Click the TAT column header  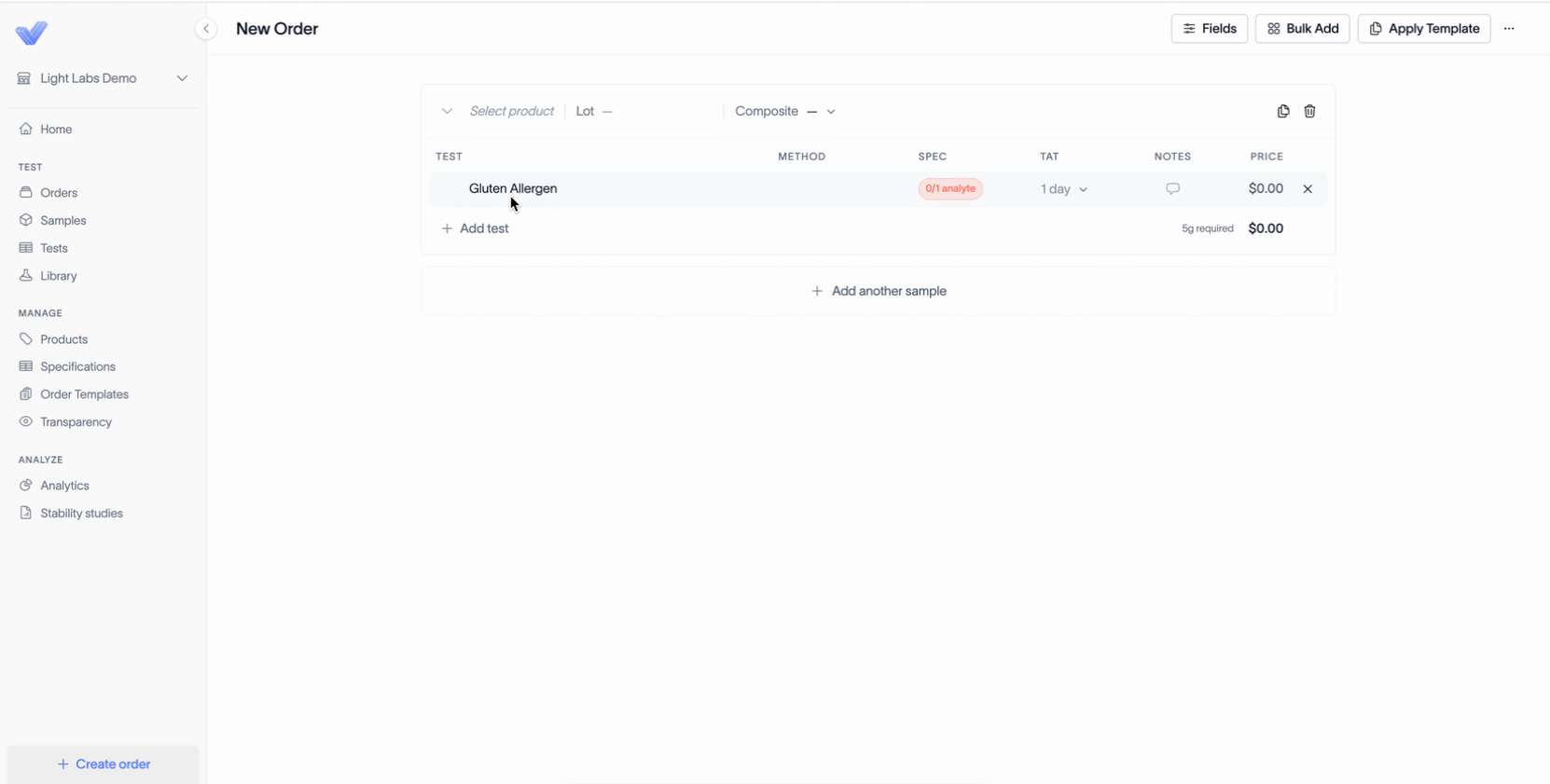point(1049,157)
